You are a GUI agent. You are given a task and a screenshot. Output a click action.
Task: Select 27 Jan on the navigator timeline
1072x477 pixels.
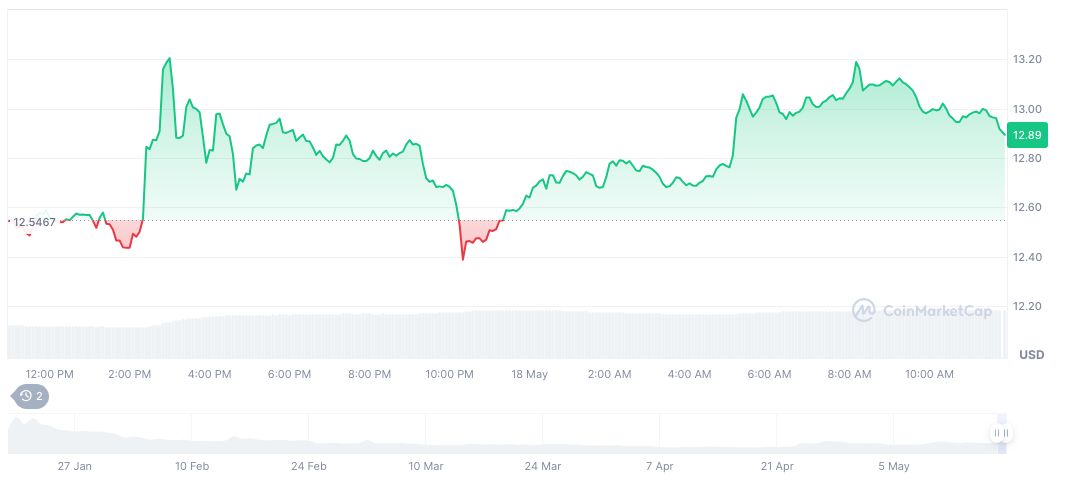75,466
